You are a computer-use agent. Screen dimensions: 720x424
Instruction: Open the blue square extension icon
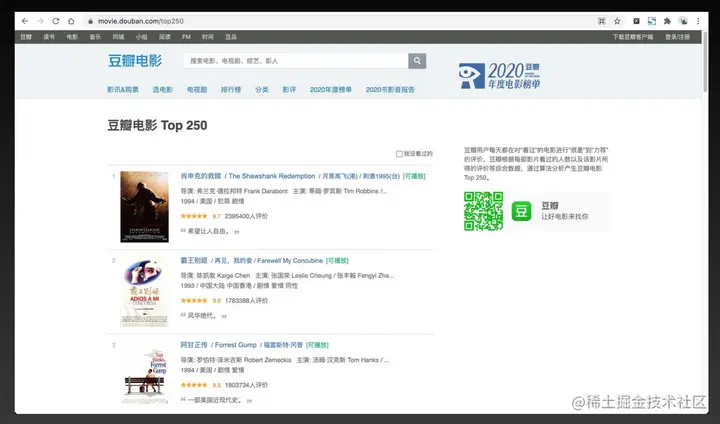(x=652, y=21)
